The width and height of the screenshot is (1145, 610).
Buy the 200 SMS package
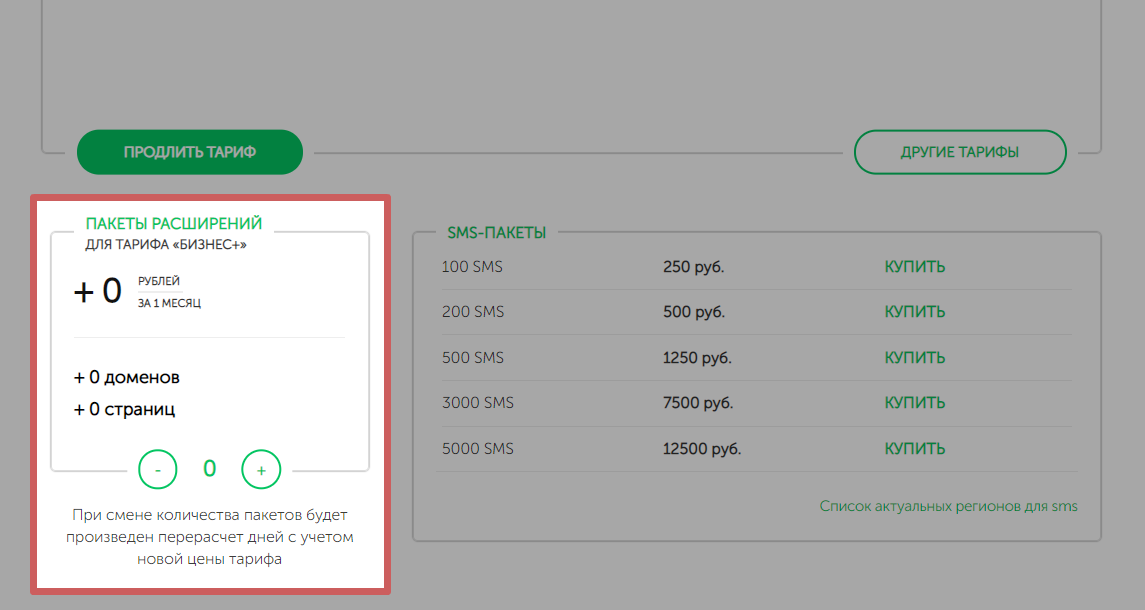pyautogui.click(x=914, y=312)
